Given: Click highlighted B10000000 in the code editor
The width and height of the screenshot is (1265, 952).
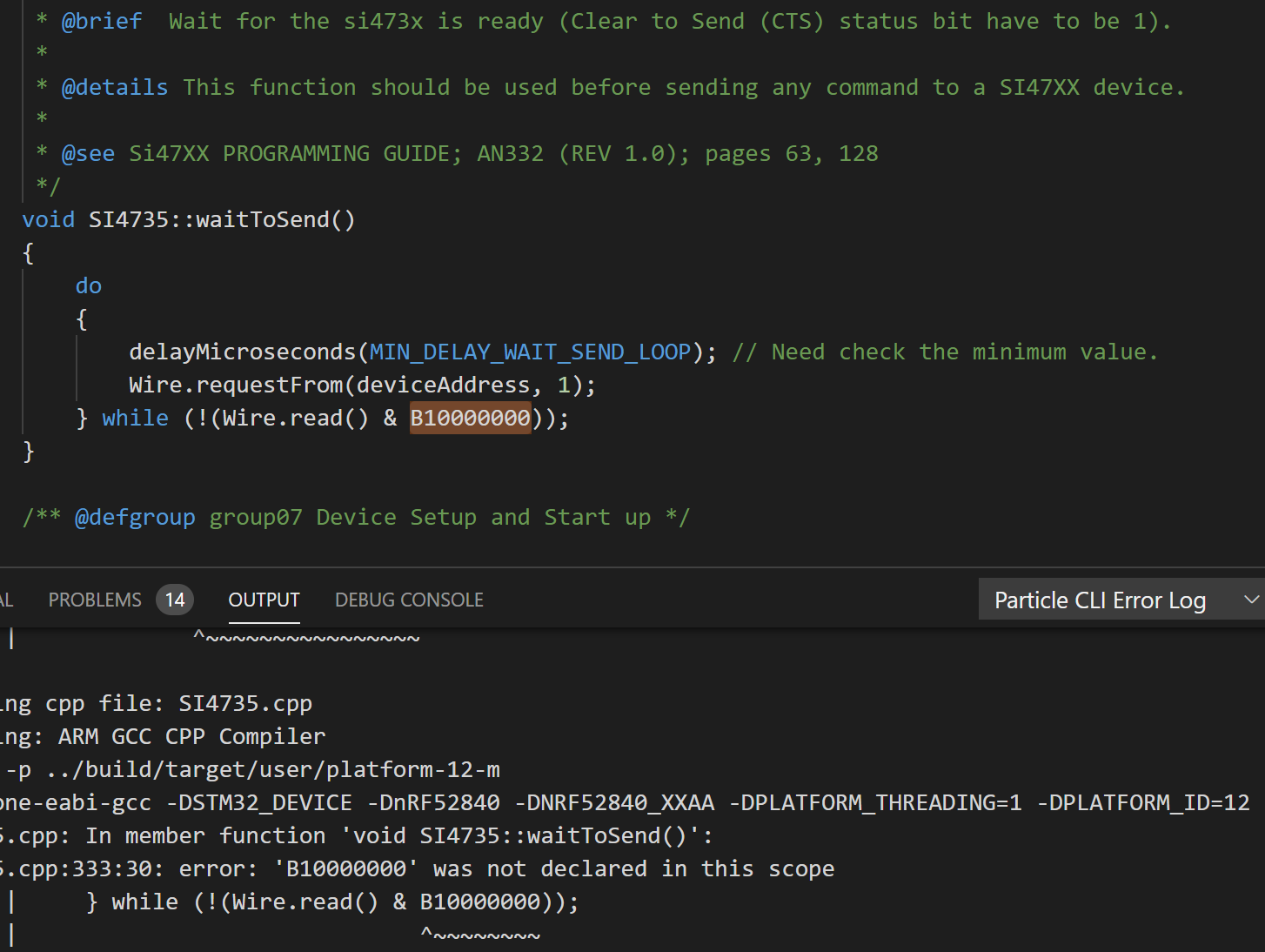Looking at the screenshot, I should [471, 418].
